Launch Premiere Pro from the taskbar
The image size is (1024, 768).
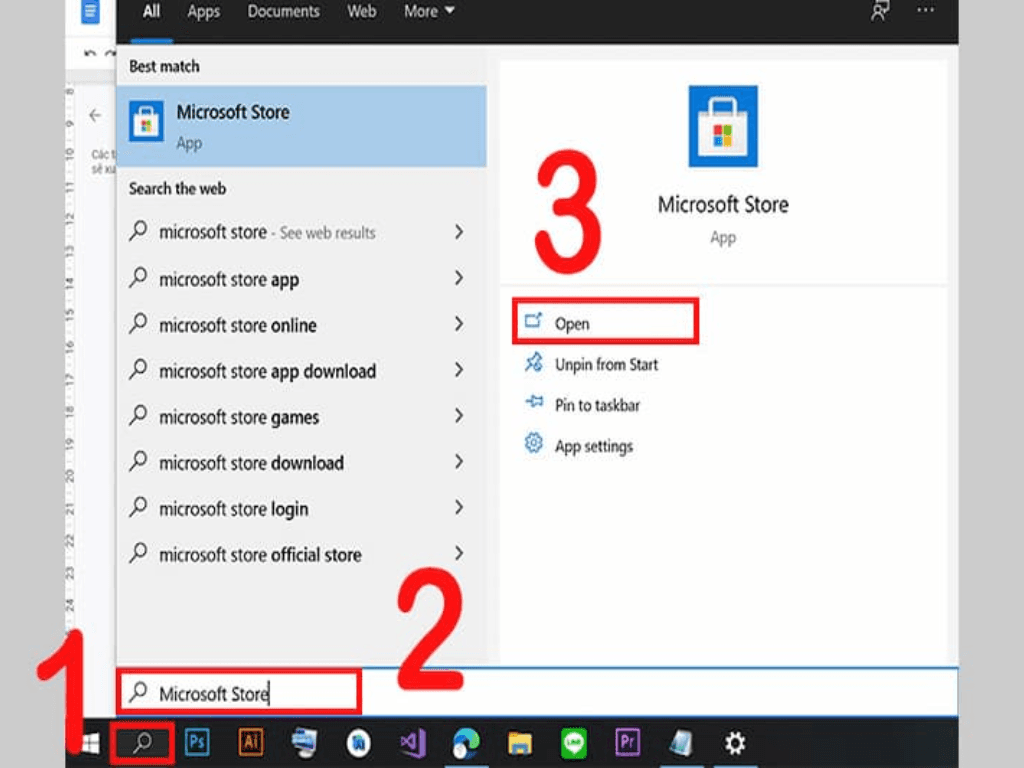point(628,743)
